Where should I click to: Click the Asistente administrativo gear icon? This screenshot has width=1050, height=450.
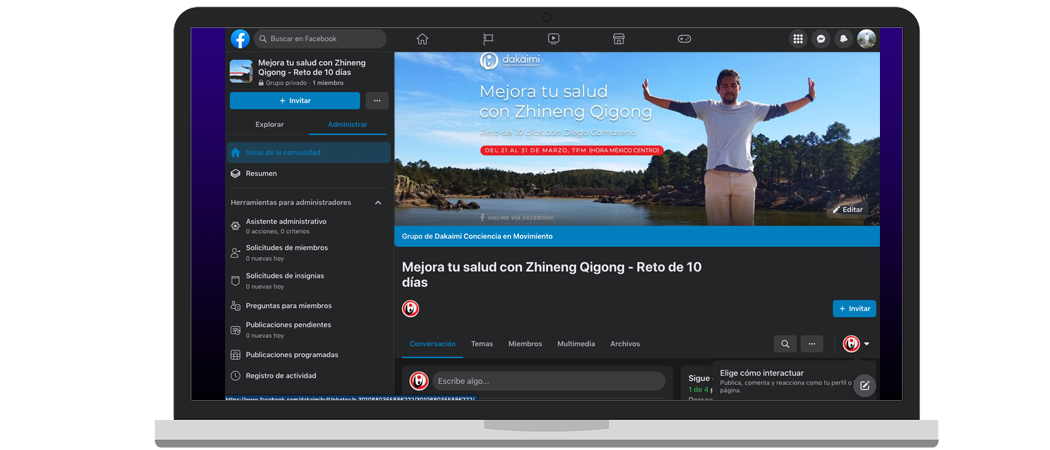[235, 226]
